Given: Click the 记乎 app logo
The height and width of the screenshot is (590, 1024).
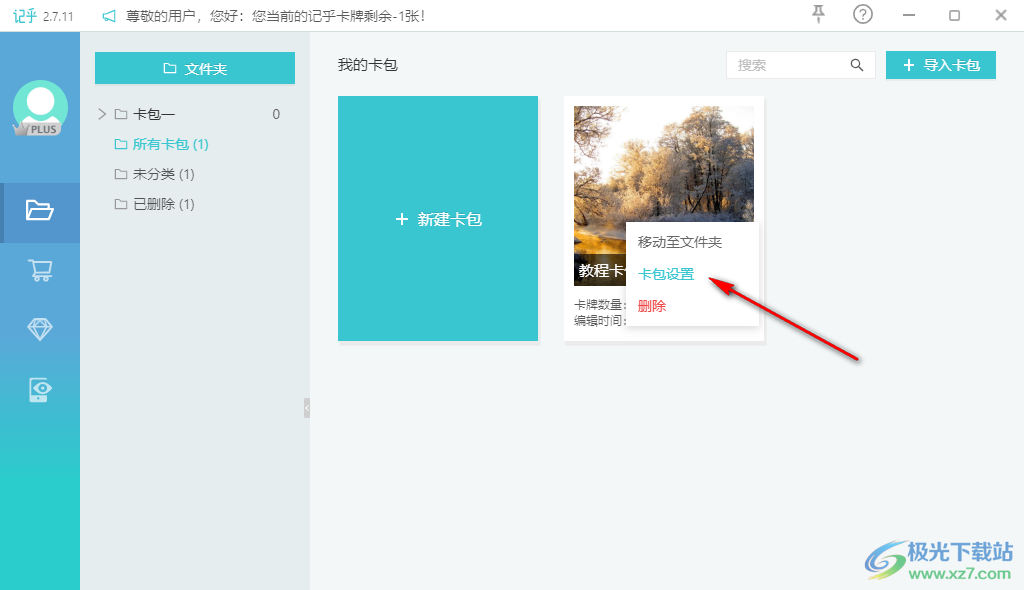Looking at the screenshot, I should coord(25,16).
